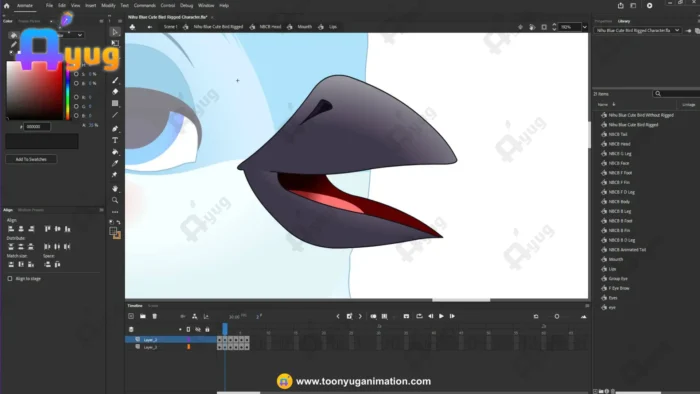The width and height of the screenshot is (700, 394).
Task: Switch to the Properties tab
Action: 603,21
